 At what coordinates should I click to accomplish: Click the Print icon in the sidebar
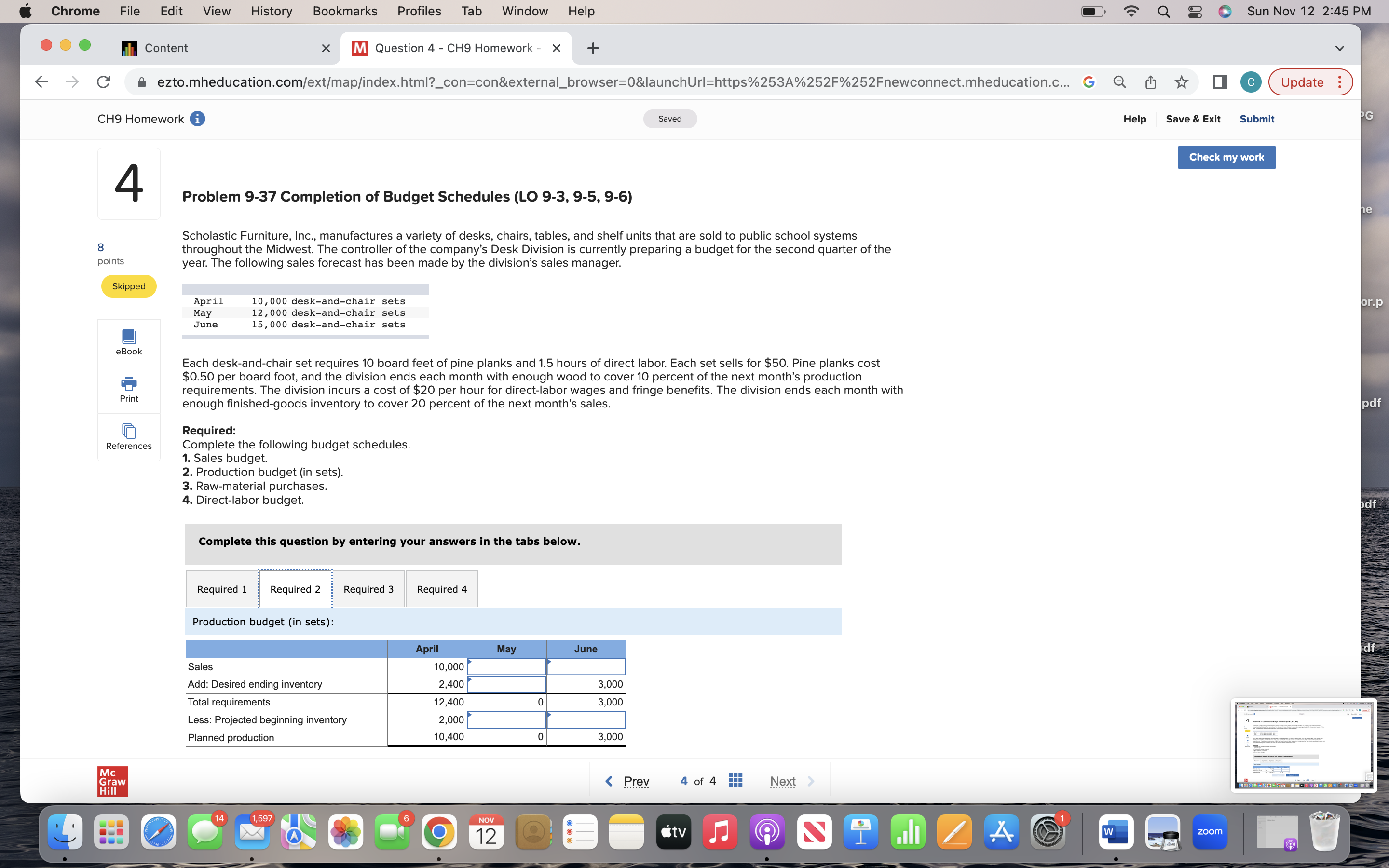(x=128, y=388)
